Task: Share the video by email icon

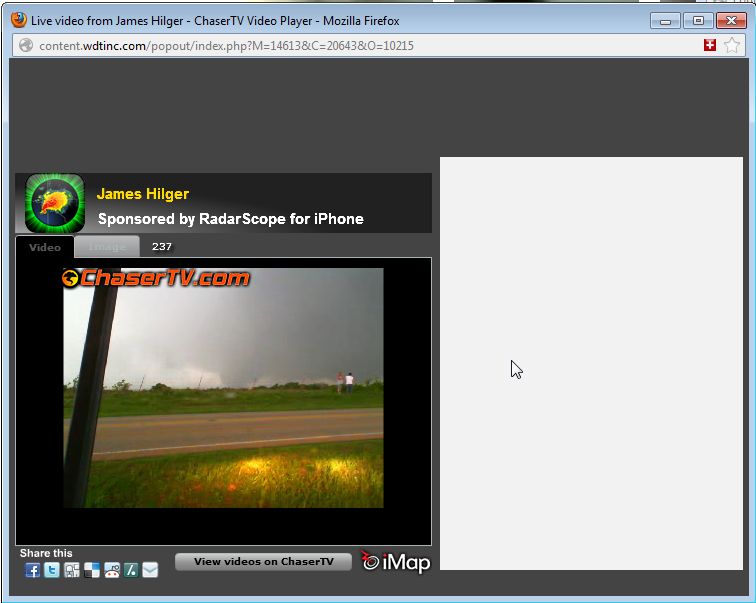Action: pyautogui.click(x=150, y=570)
